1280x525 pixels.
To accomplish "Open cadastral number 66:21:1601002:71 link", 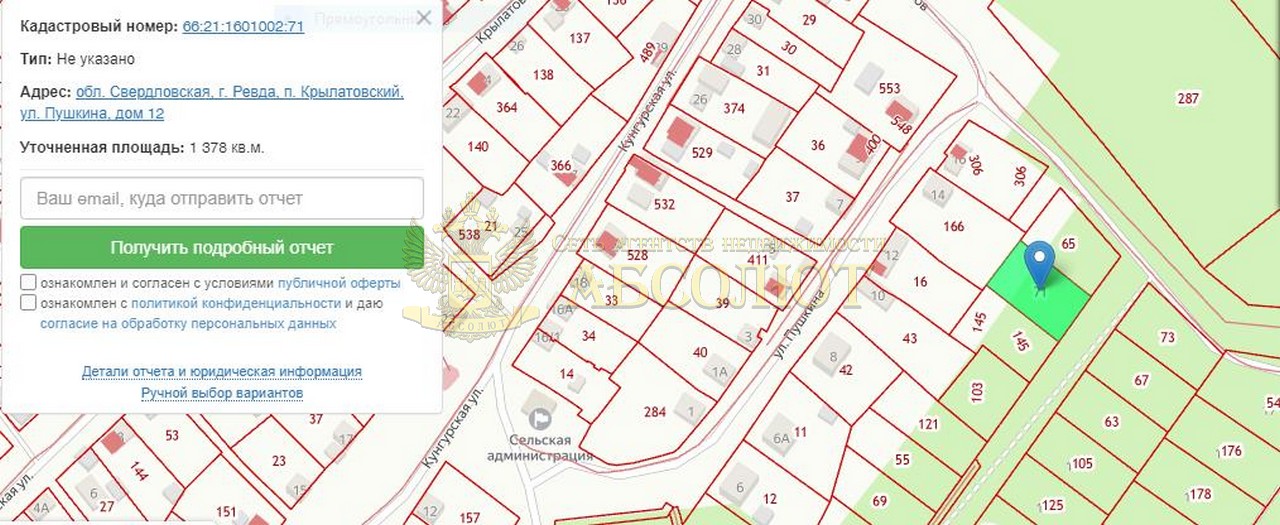I will (243, 27).
